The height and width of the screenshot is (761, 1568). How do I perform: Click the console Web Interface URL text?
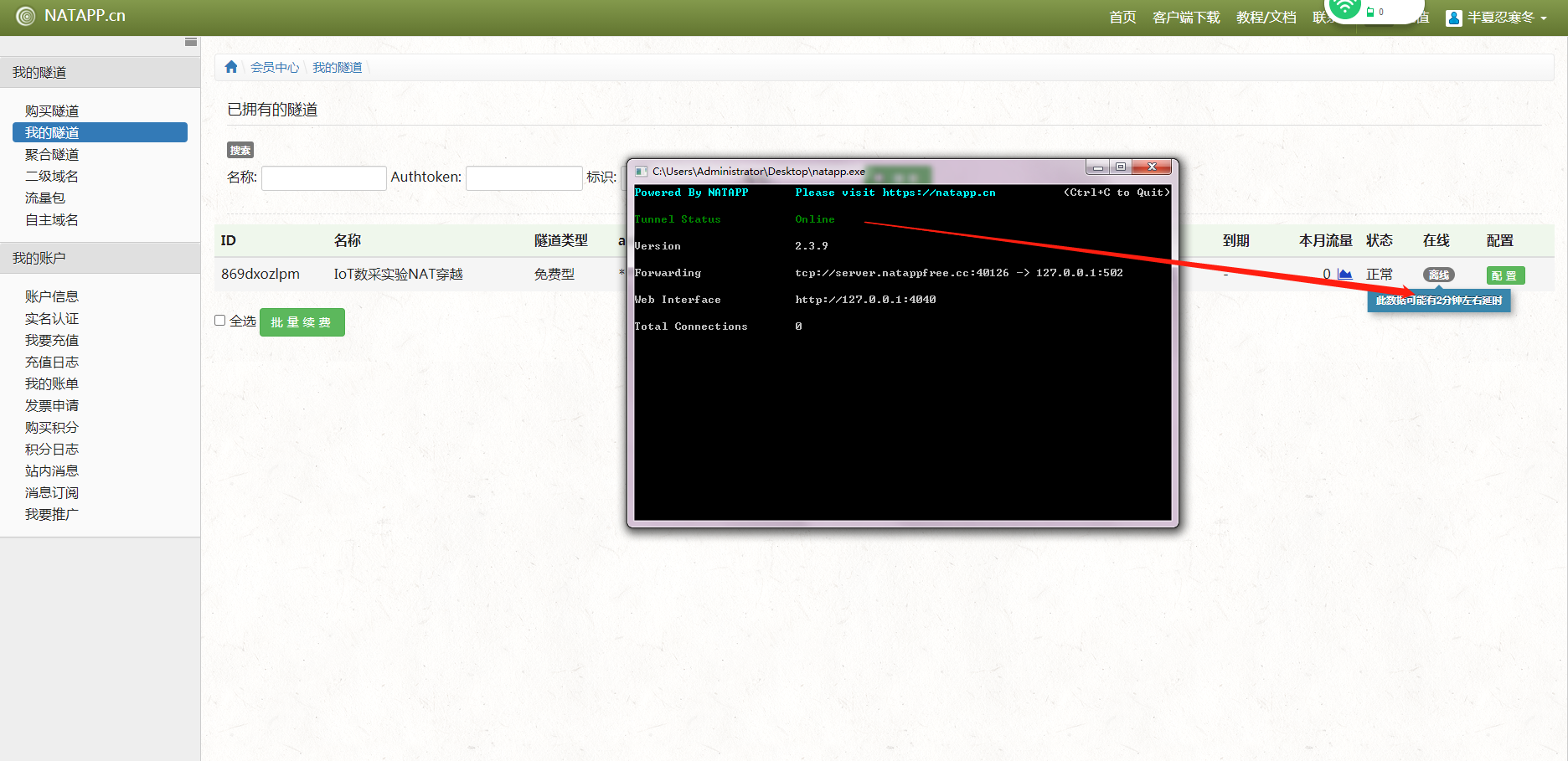(x=865, y=300)
